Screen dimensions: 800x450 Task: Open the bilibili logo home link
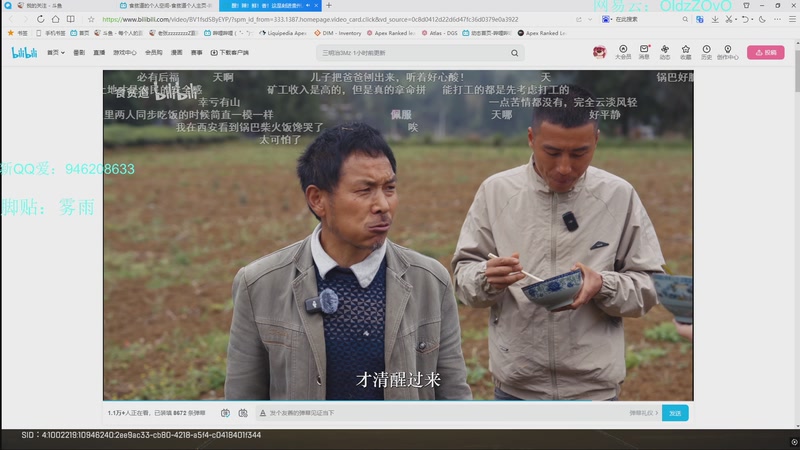click(24, 53)
